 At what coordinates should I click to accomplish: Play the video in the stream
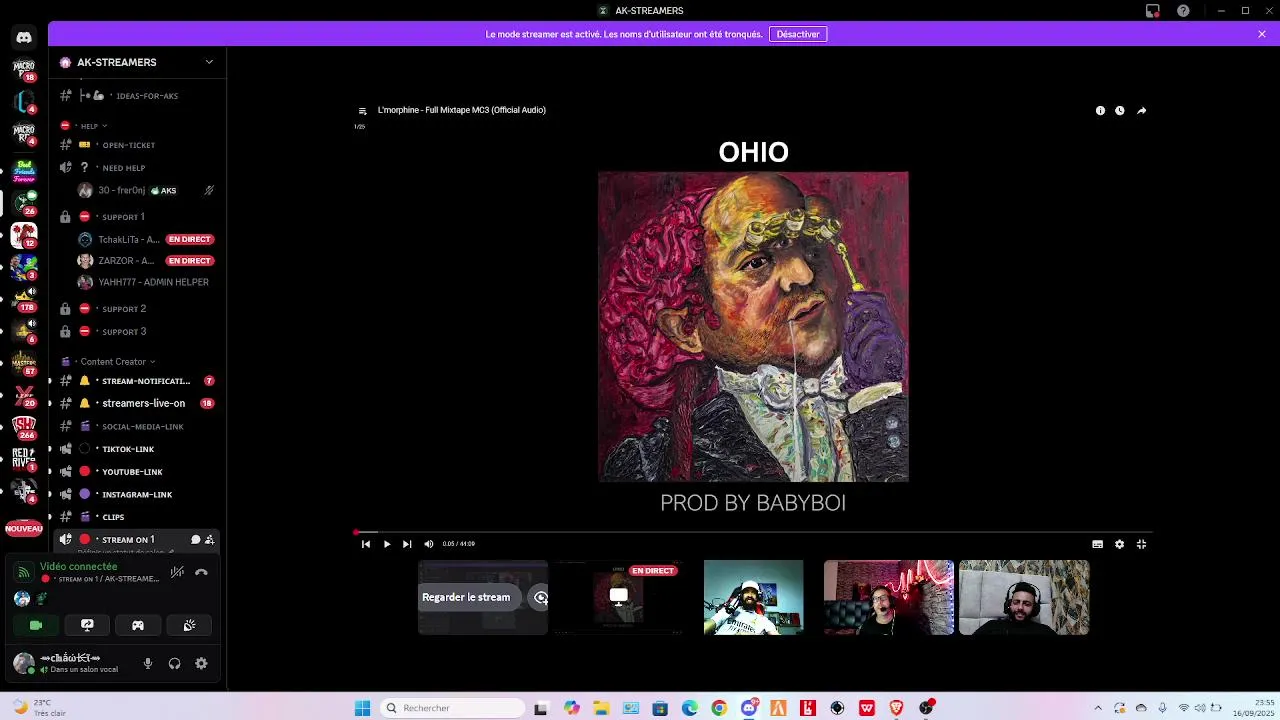(386, 544)
